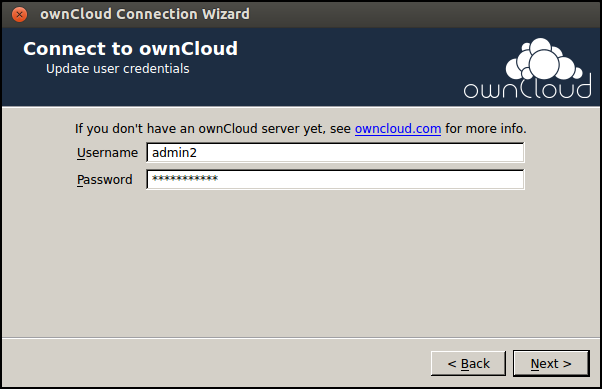Place cursor on the 'admin2' text
Screen dimensions: 602x389
coord(174,153)
